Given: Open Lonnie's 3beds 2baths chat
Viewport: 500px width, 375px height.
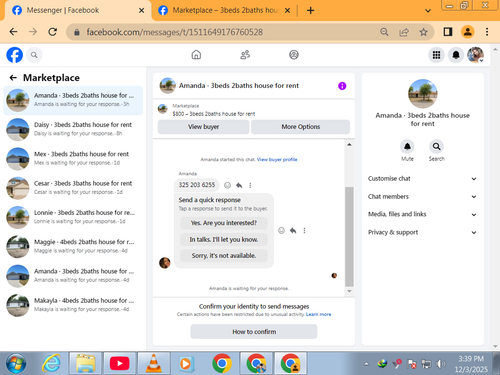Looking at the screenshot, I should pos(73,217).
